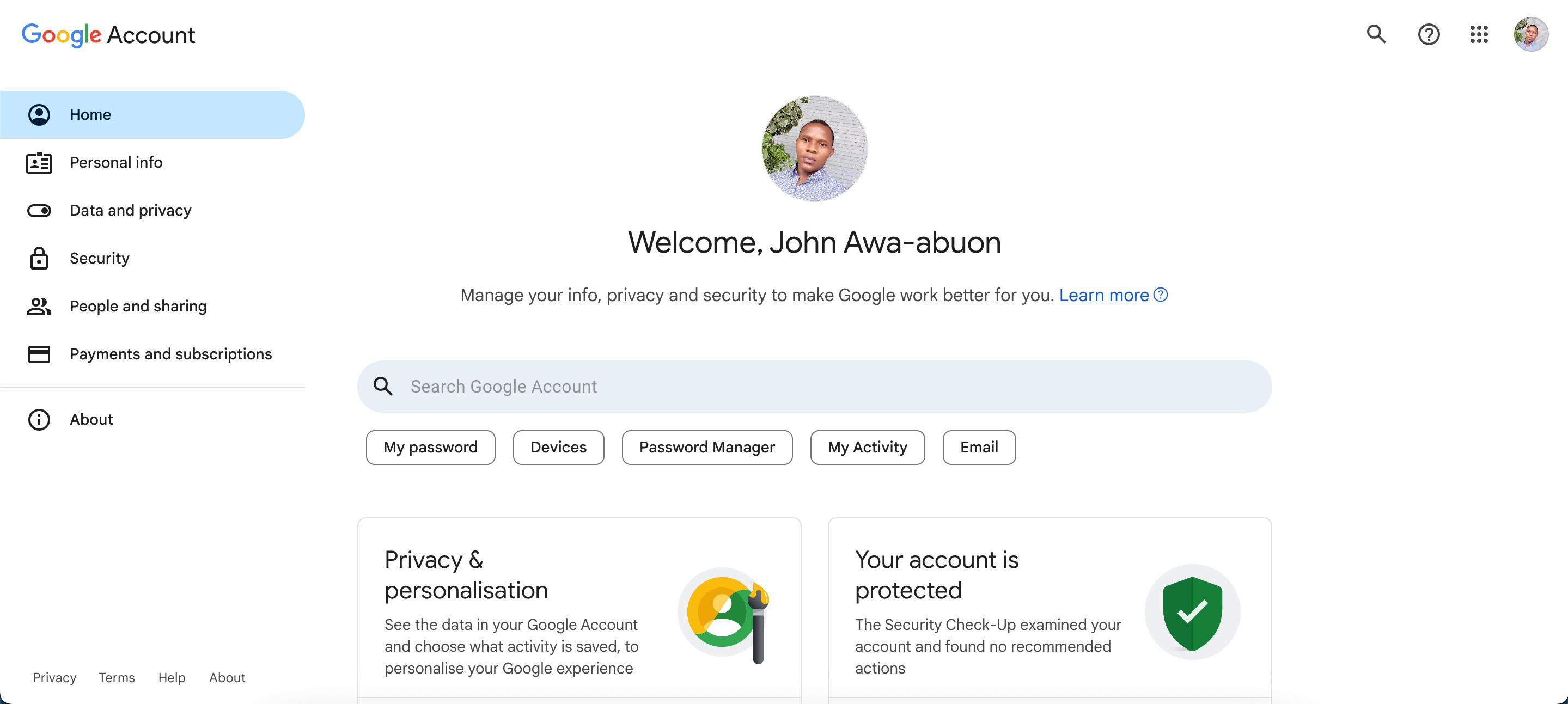Open the Google apps grid launcher

click(x=1479, y=34)
